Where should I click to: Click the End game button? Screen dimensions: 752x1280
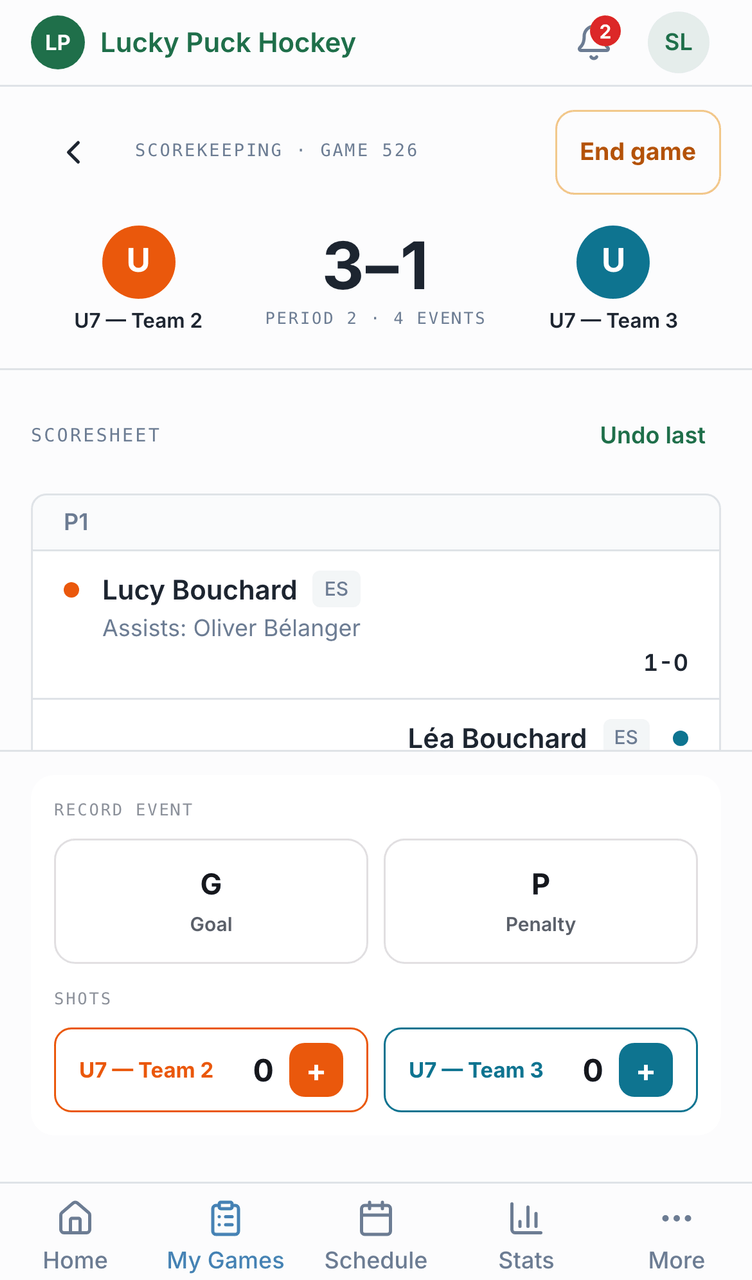638,152
